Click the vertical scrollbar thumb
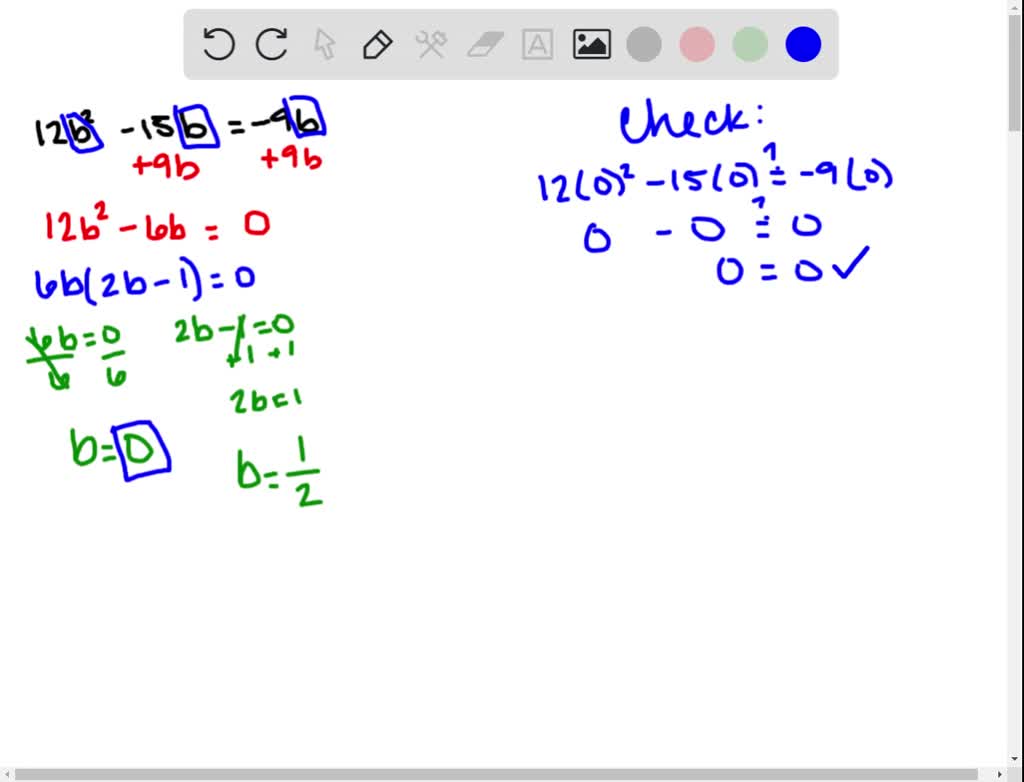The height and width of the screenshot is (782, 1024). coord(1016,72)
